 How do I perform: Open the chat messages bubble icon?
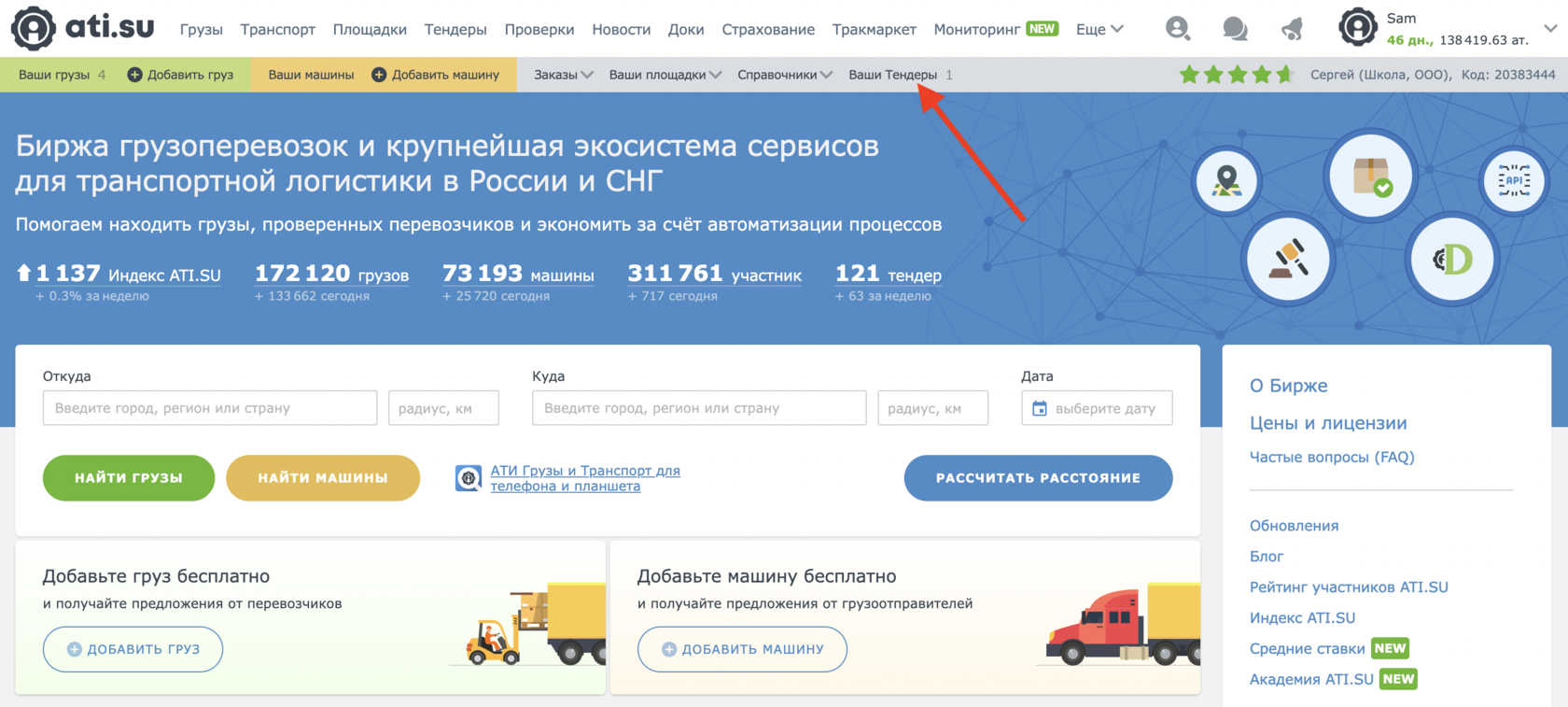1235,29
